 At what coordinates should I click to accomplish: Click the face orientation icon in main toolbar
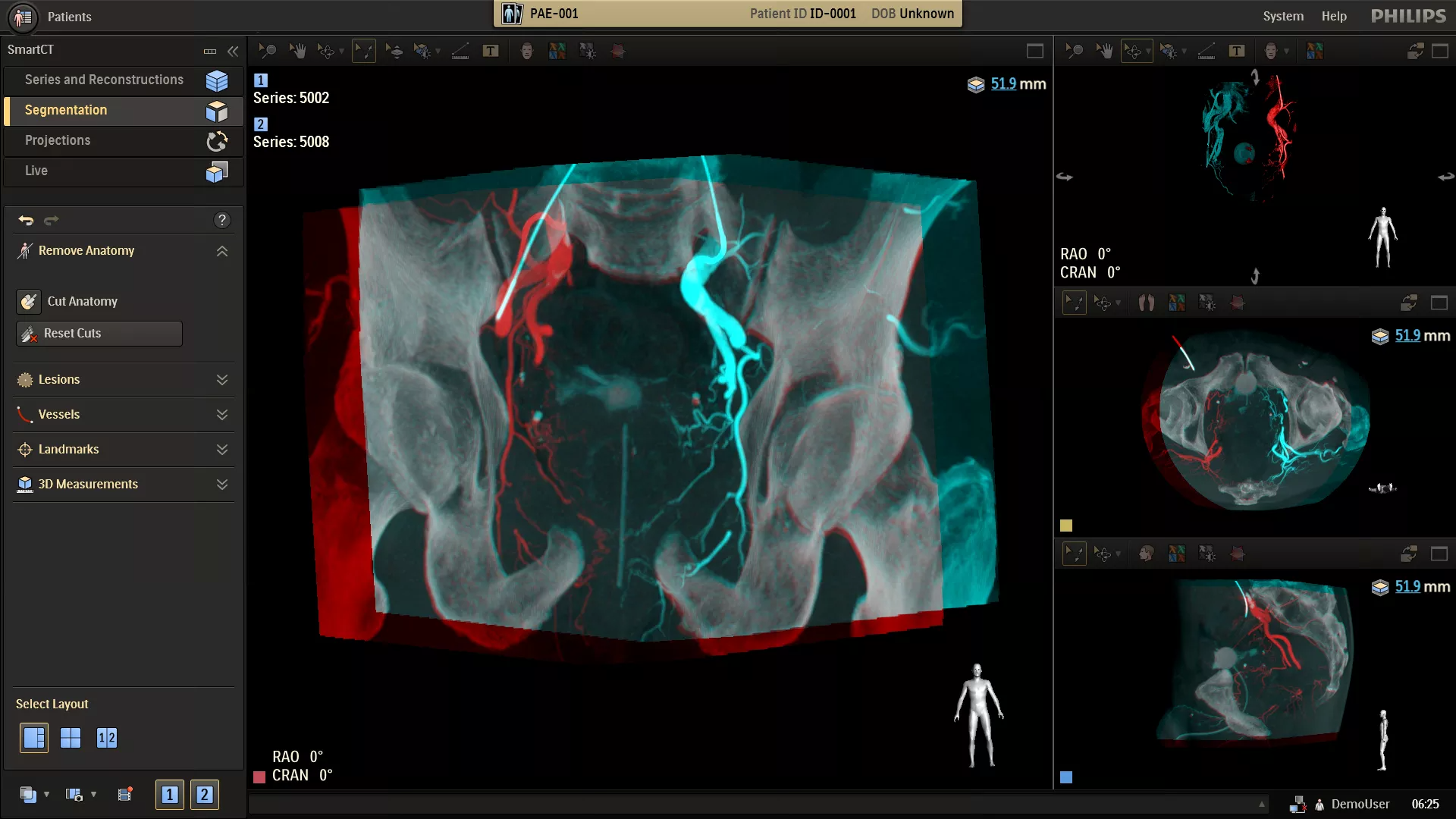pyautogui.click(x=526, y=51)
